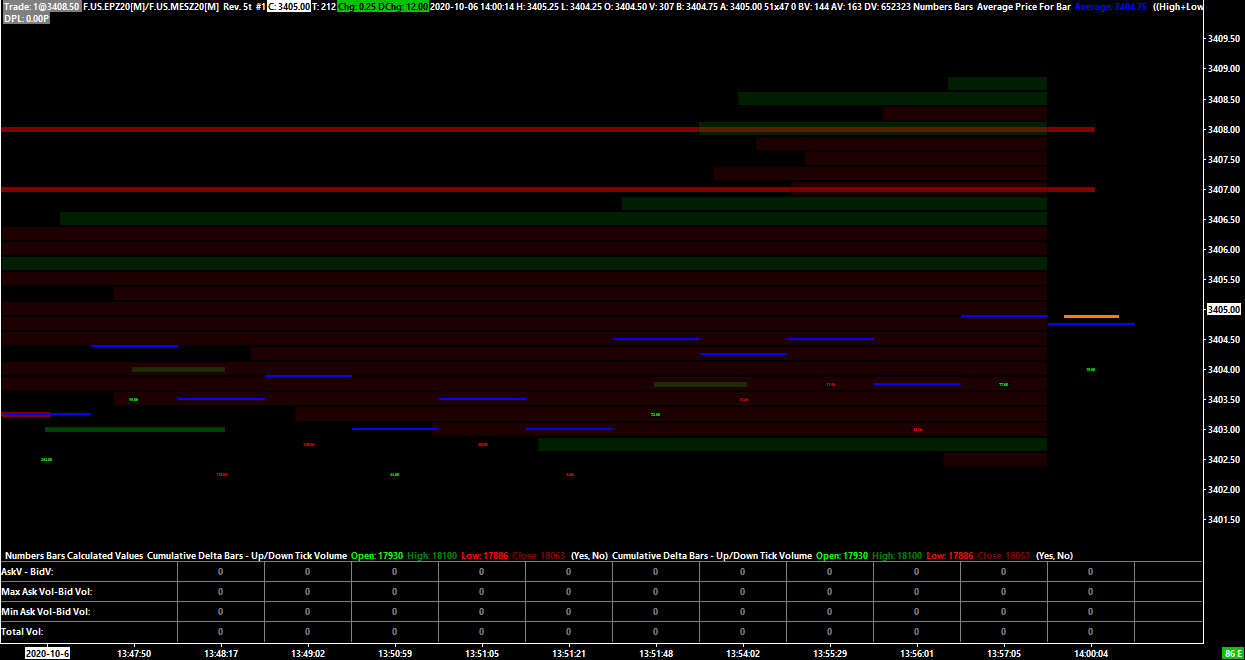Click the Numbers Bars Calculated Values label
The height and width of the screenshot is (660, 1245).
click(x=74, y=555)
